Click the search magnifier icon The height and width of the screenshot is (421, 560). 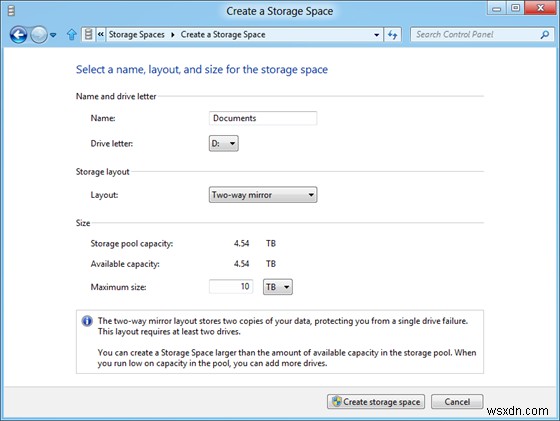click(x=545, y=35)
